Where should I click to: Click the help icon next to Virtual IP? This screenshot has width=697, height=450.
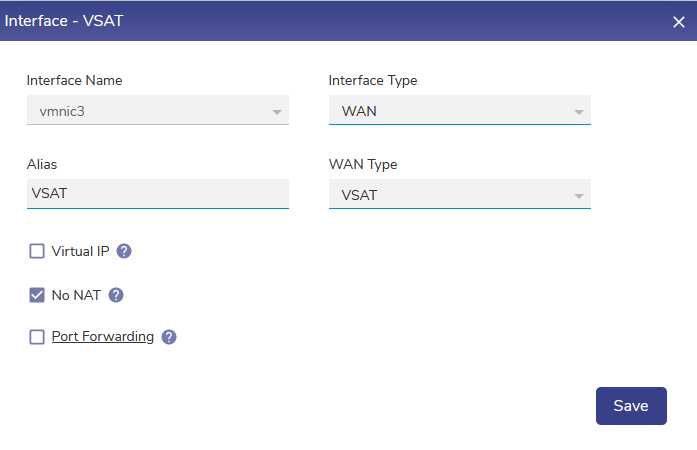[124, 251]
